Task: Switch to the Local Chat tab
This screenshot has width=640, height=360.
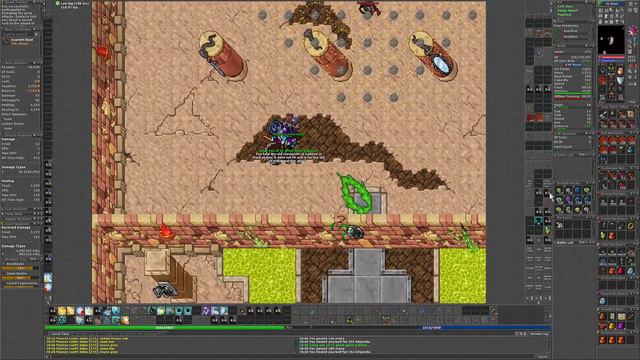Action: click(x=60, y=334)
